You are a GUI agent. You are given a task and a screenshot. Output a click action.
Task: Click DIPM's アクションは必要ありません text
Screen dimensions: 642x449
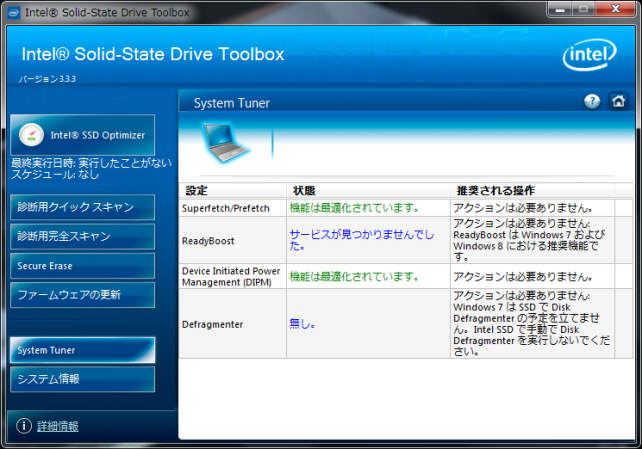point(522,276)
